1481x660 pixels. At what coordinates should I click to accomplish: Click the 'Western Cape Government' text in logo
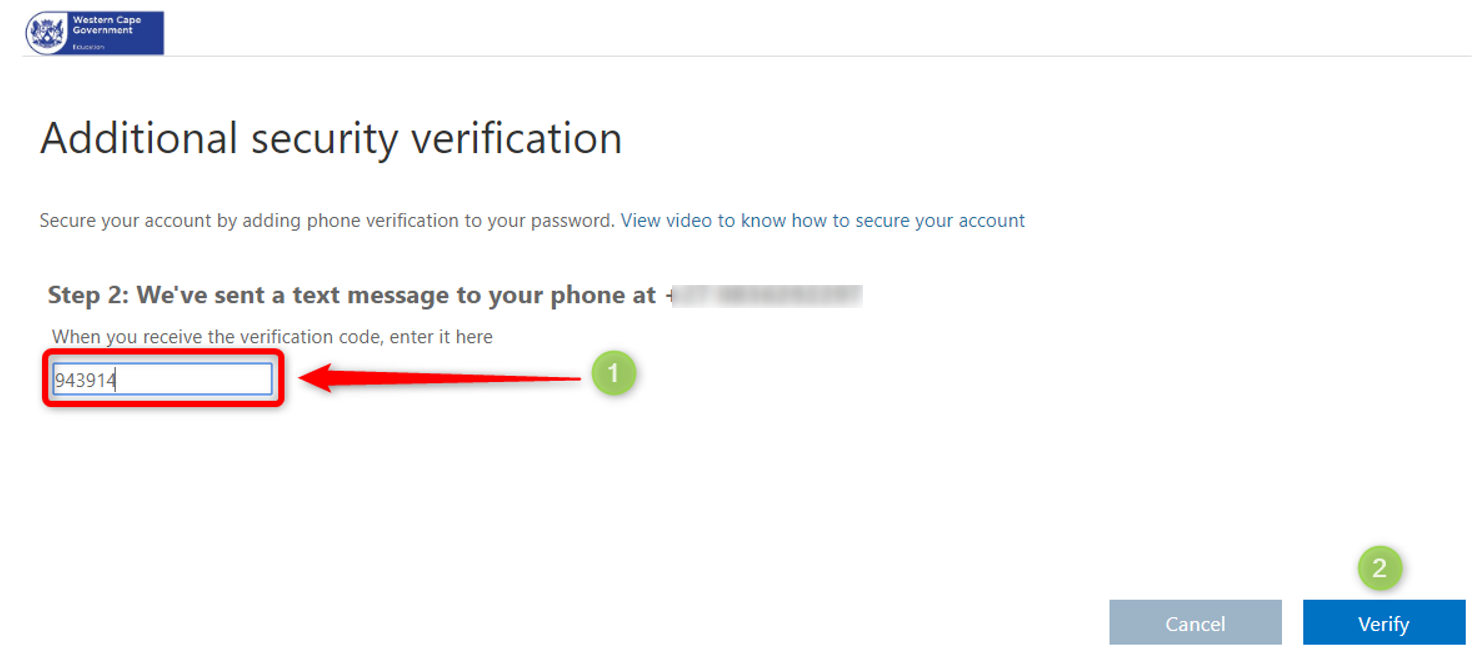pos(106,25)
